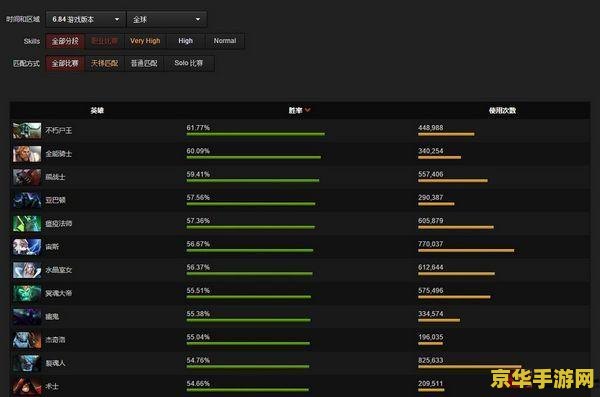Click the green hero portrait in the 57.36% row
The image size is (600, 397).
tap(27, 224)
